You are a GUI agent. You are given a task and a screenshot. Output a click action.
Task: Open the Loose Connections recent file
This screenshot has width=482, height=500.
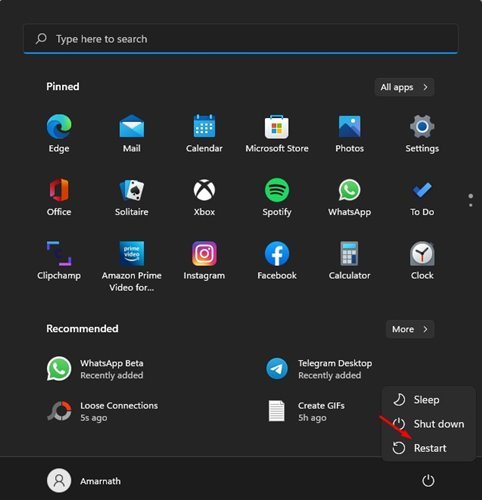click(102, 411)
